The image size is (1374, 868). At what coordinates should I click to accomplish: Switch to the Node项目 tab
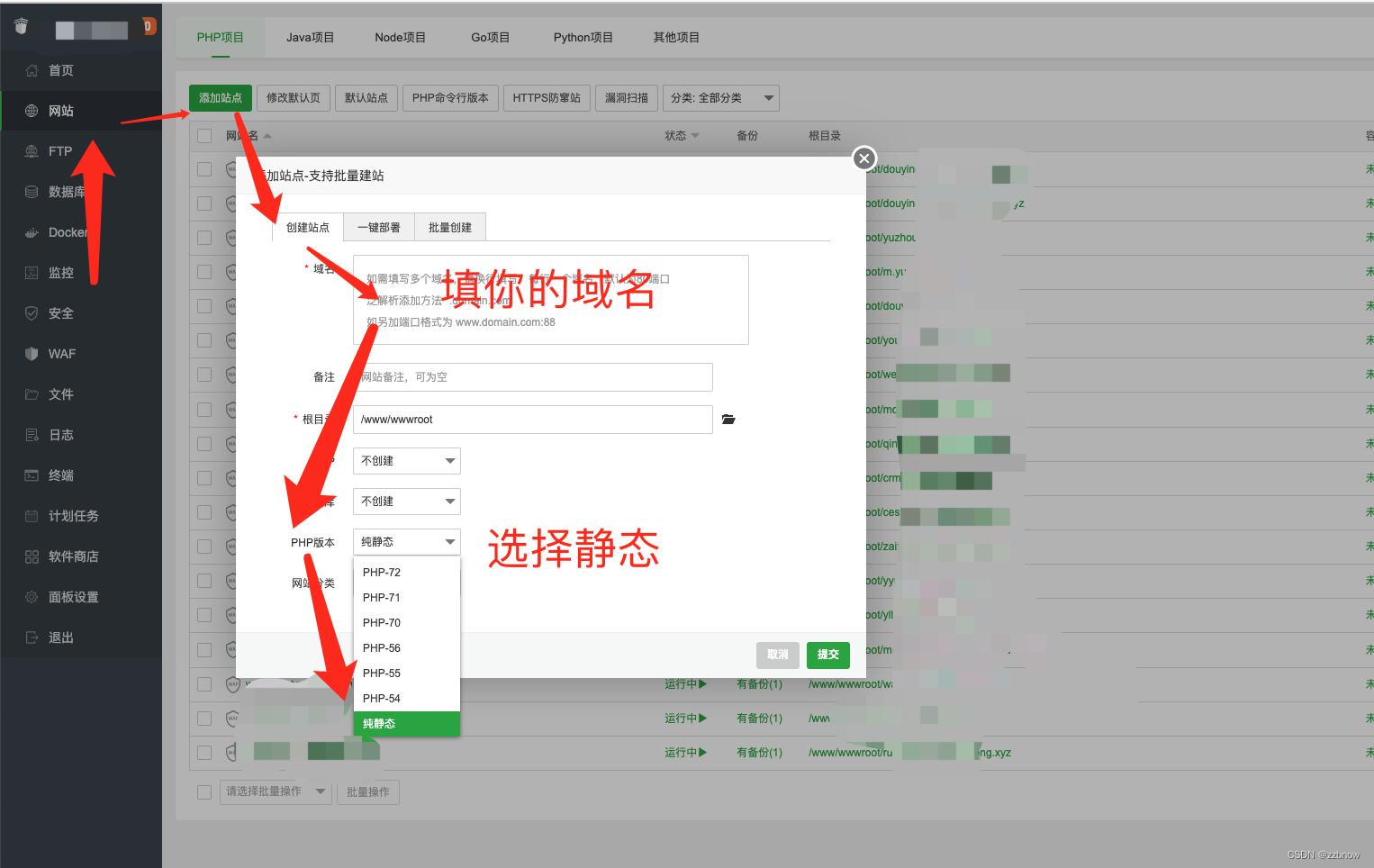pyautogui.click(x=401, y=38)
